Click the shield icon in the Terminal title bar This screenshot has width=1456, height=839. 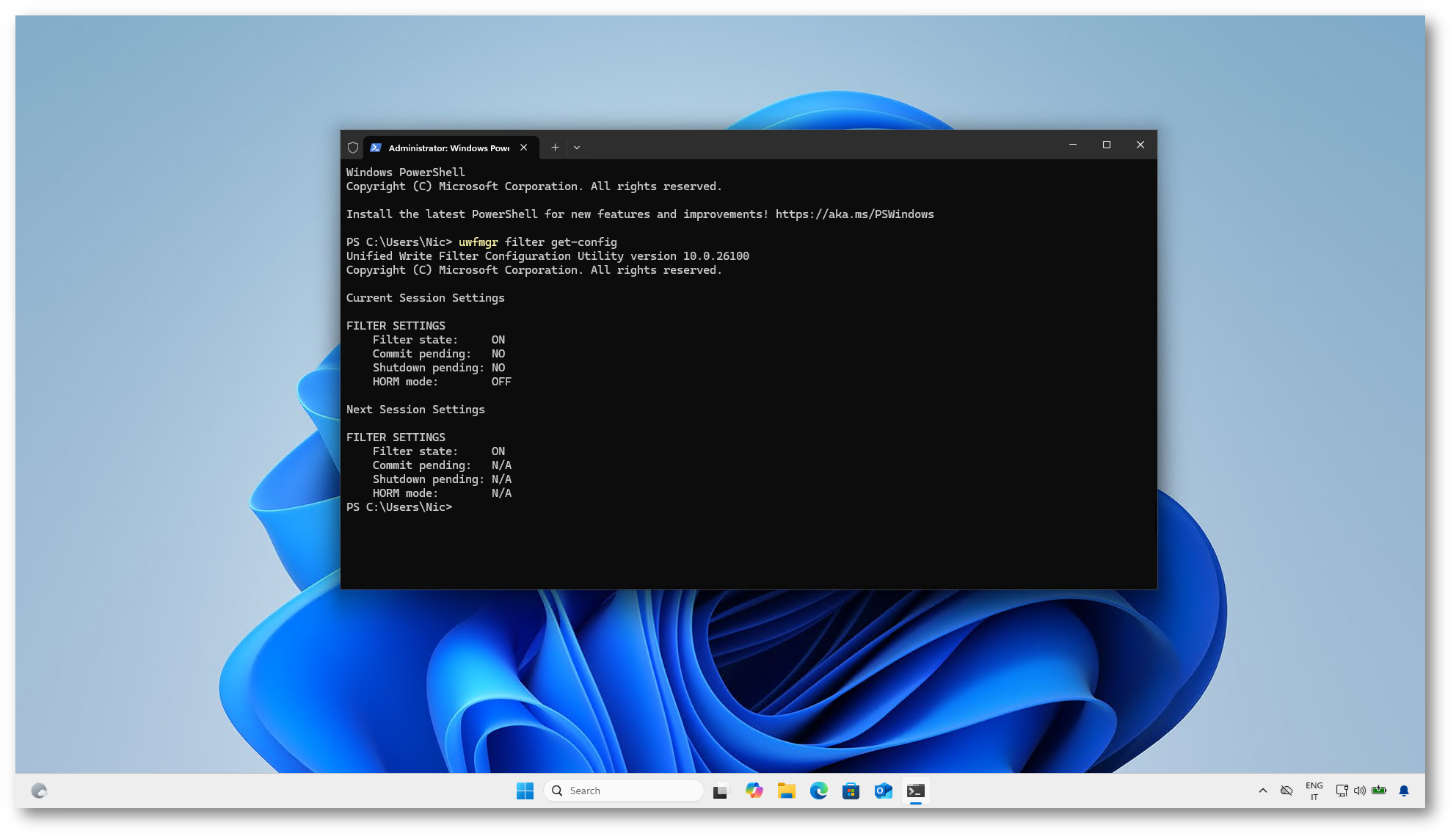pyautogui.click(x=353, y=148)
